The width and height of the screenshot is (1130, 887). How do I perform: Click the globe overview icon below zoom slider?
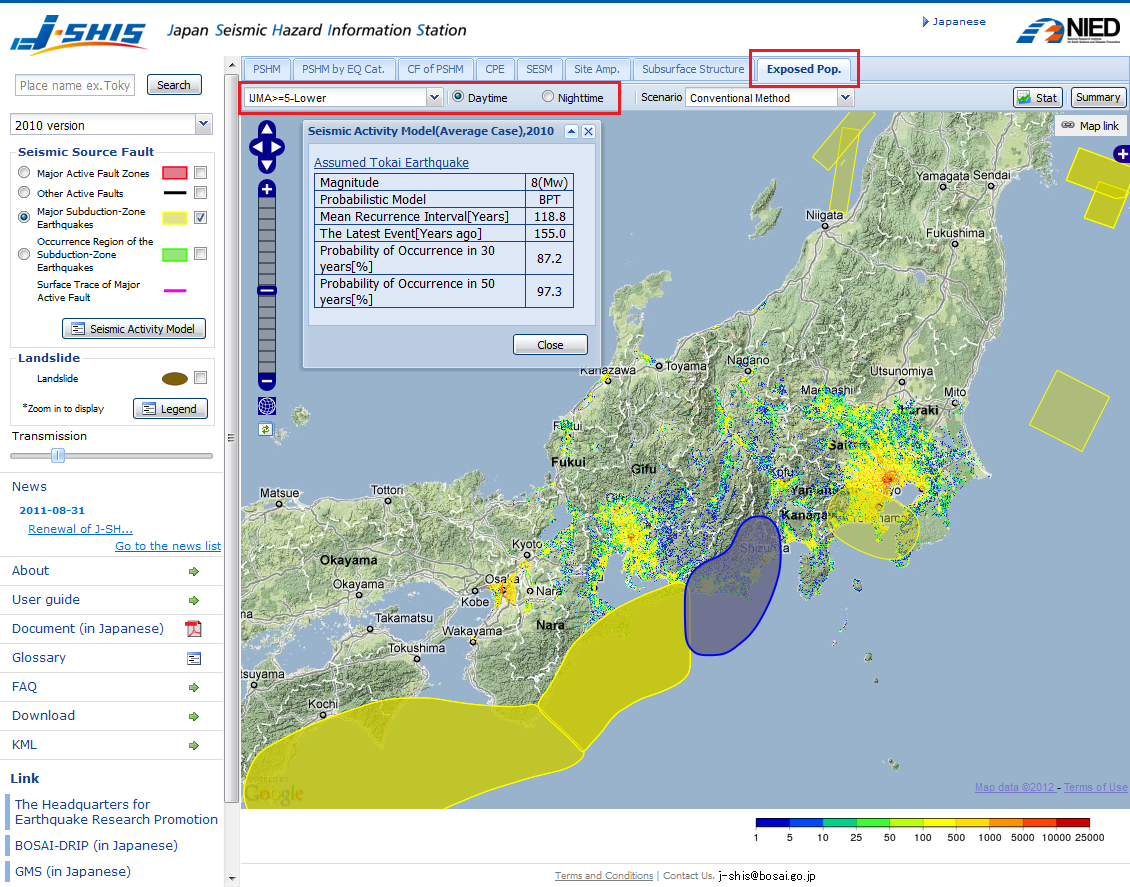(x=265, y=406)
